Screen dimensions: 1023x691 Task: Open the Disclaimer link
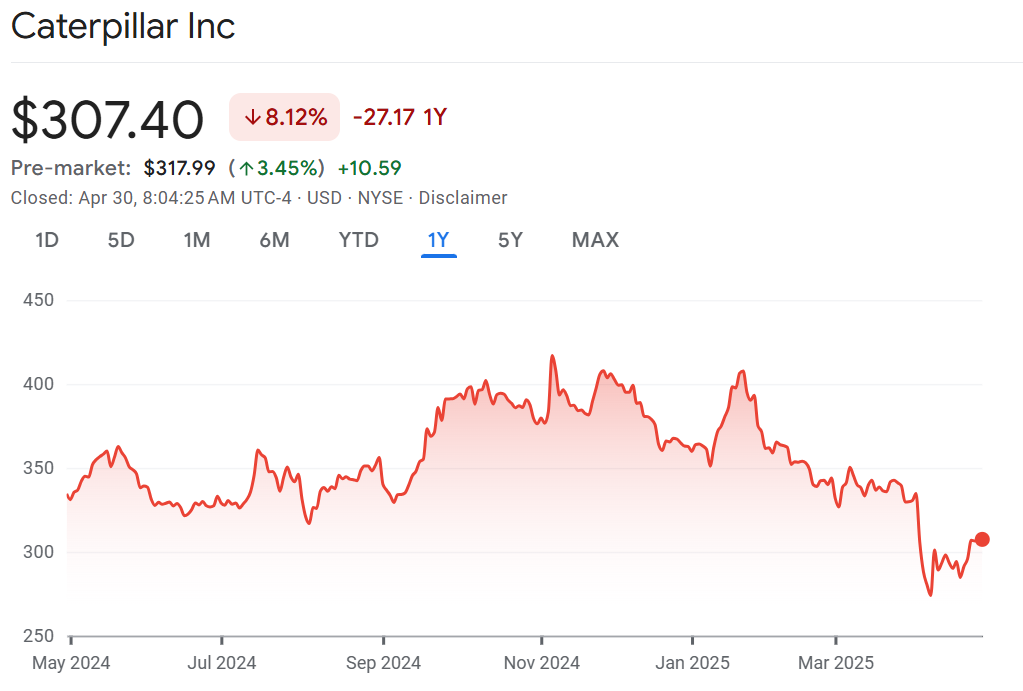(x=462, y=198)
